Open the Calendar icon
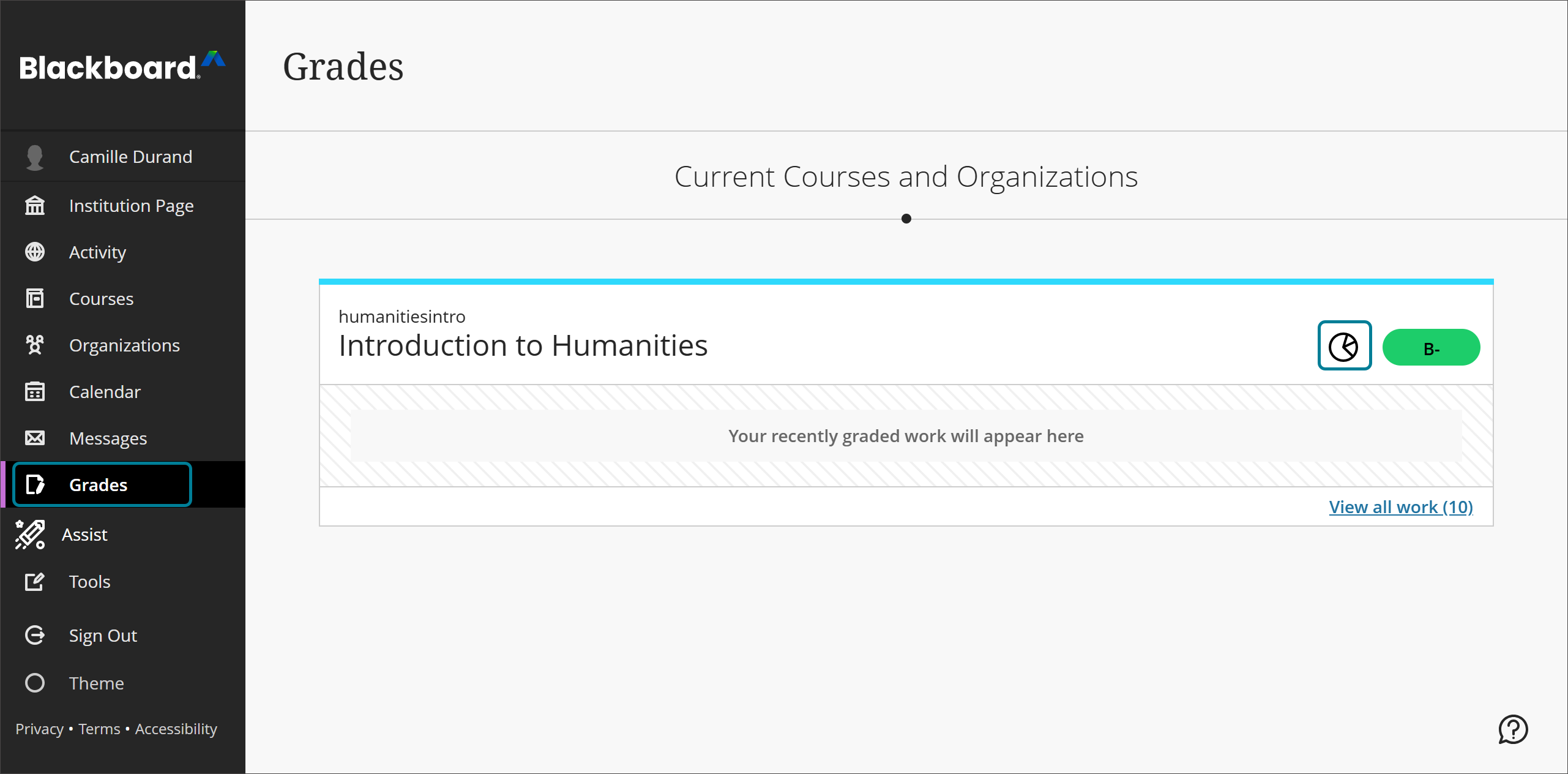The image size is (1568, 774). (x=35, y=391)
